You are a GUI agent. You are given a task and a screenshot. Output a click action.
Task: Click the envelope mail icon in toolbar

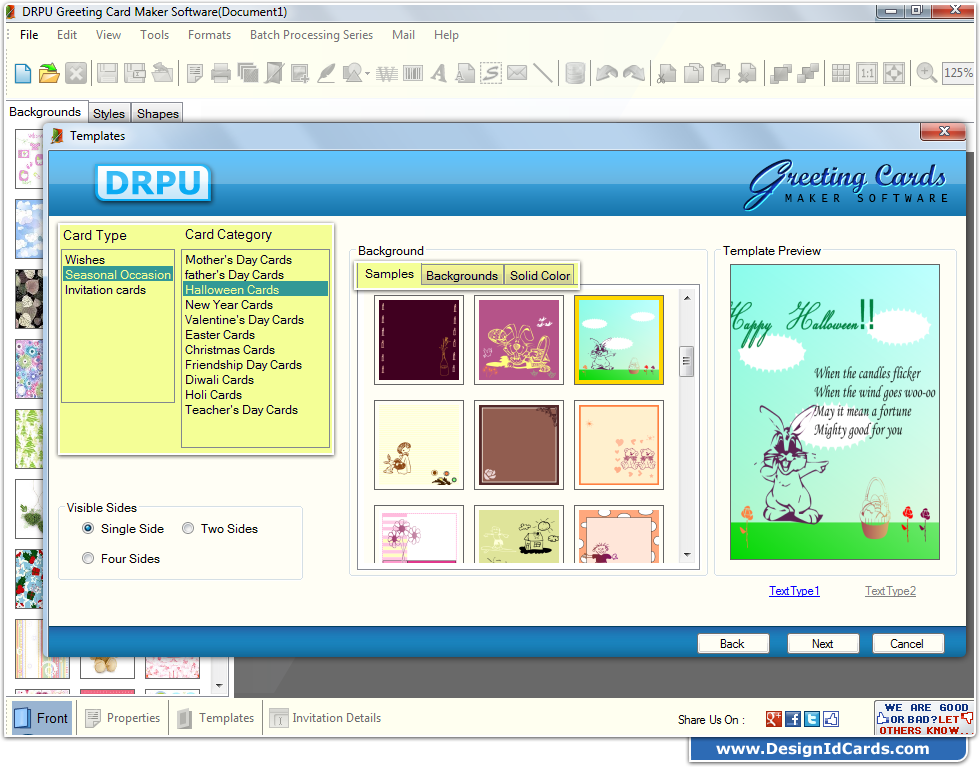click(x=517, y=73)
